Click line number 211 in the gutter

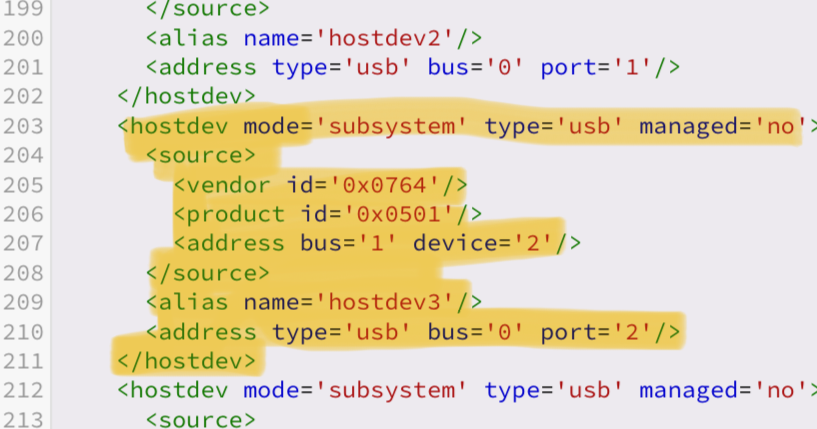click(23, 361)
